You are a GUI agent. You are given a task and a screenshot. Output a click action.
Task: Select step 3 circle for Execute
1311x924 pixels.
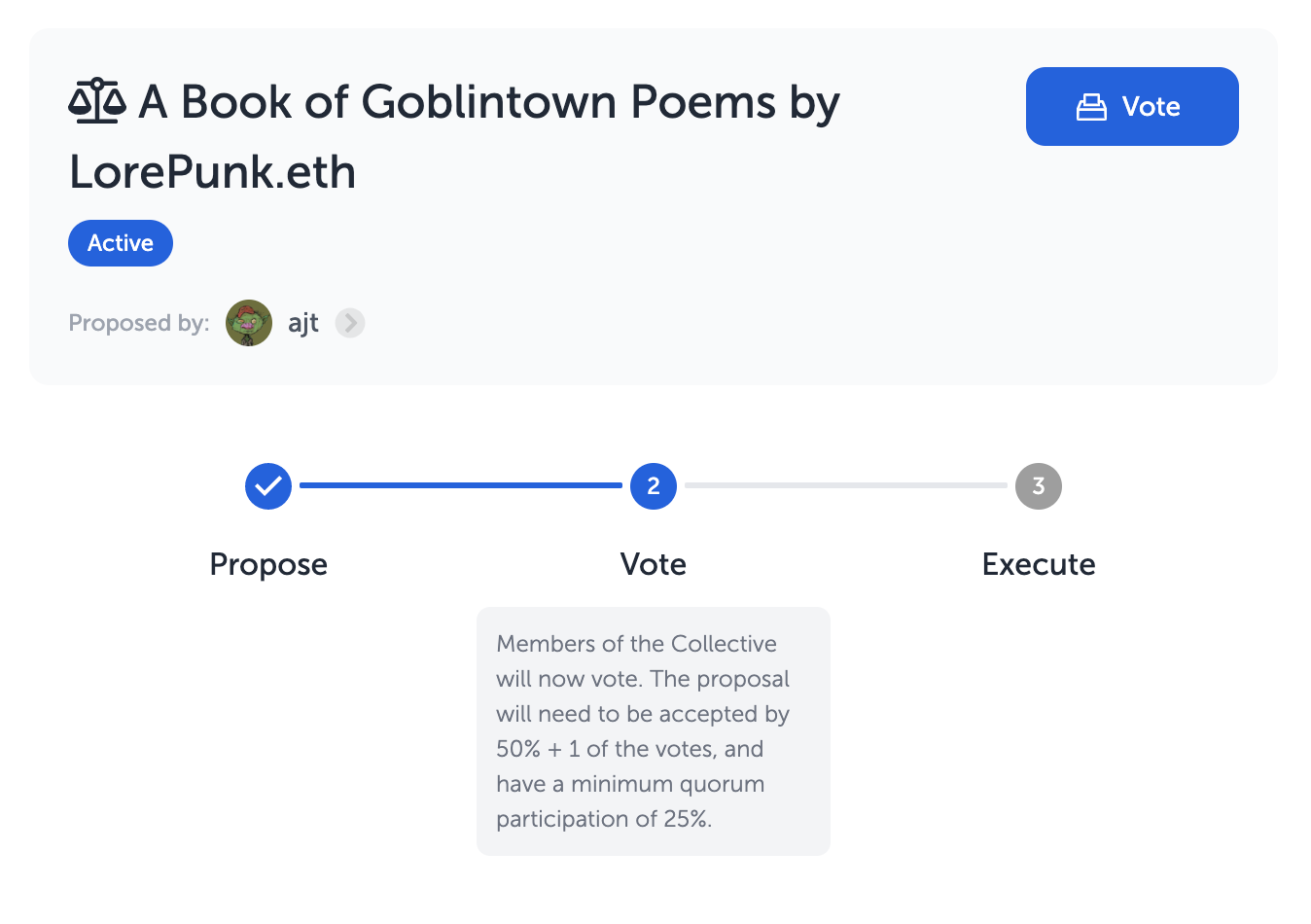coord(1039,485)
